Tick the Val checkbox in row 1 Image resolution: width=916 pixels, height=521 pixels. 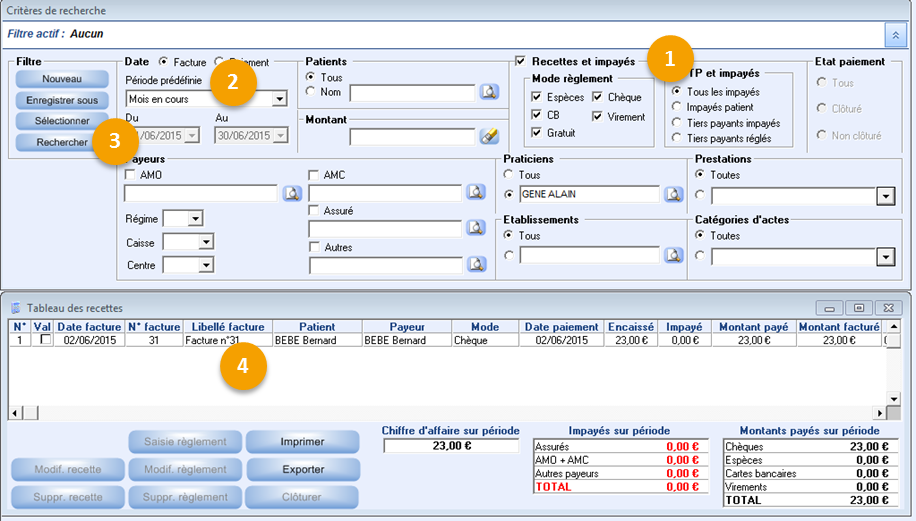pos(45,339)
